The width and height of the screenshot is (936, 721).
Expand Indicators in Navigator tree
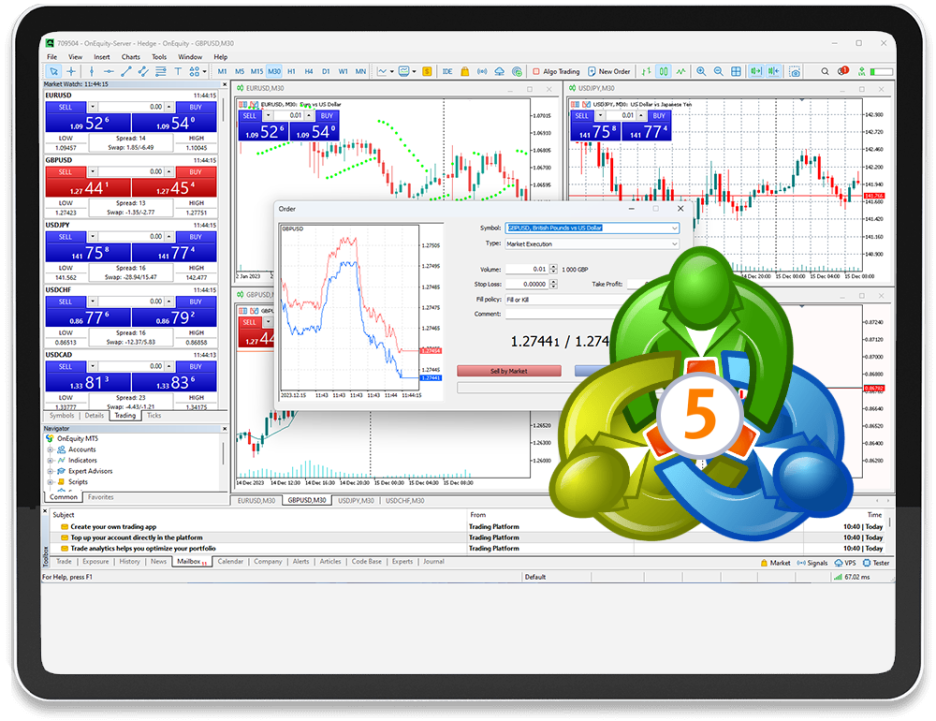pos(51,461)
